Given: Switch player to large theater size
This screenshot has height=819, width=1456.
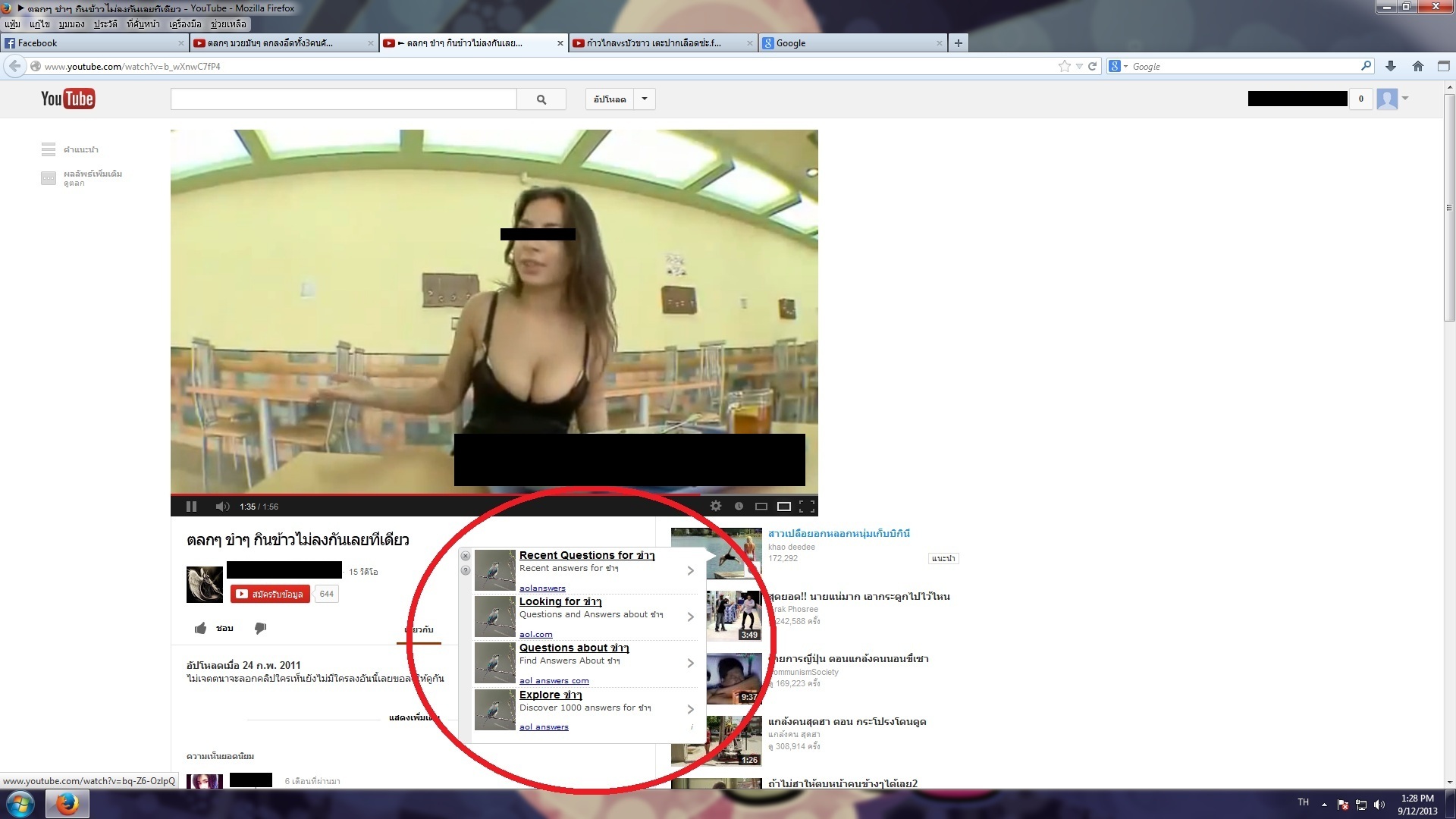Looking at the screenshot, I should point(784,506).
